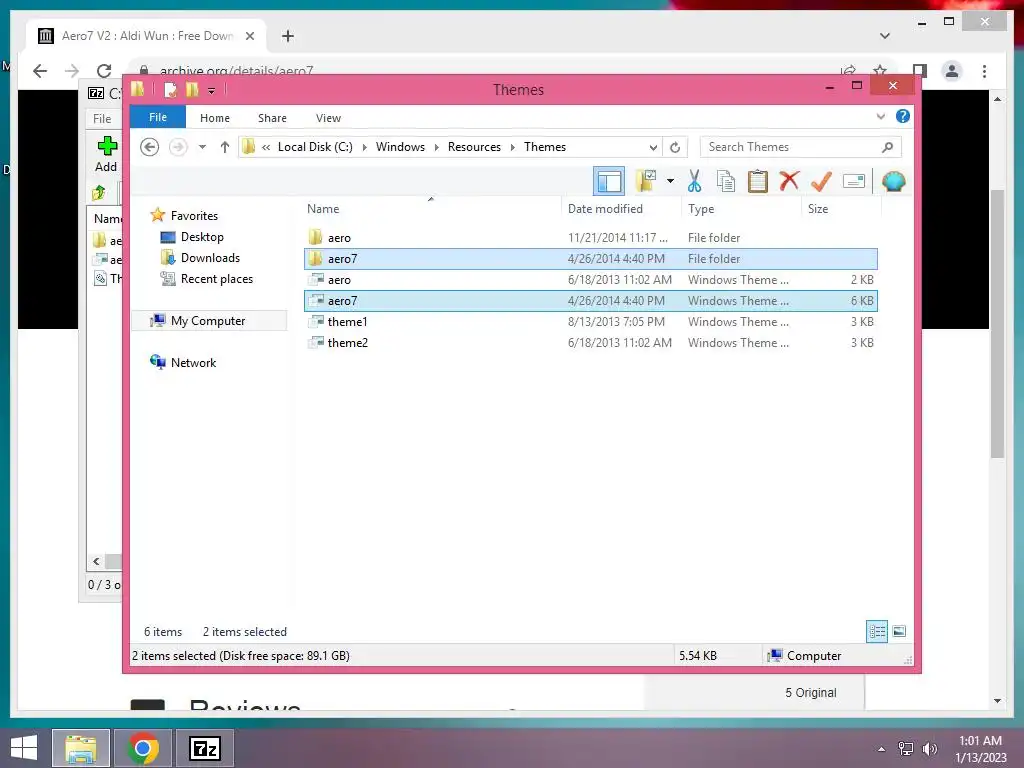Open the Windows Start button
The width and height of the screenshot is (1024, 768).
(x=24, y=748)
